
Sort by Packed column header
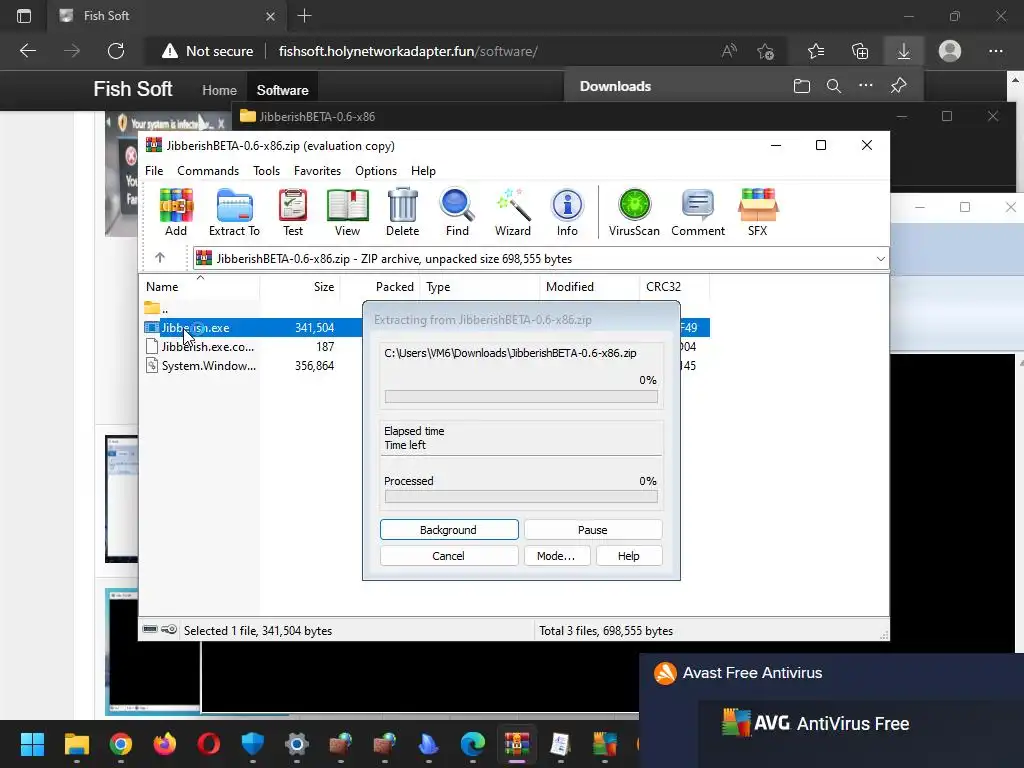[381, 287]
